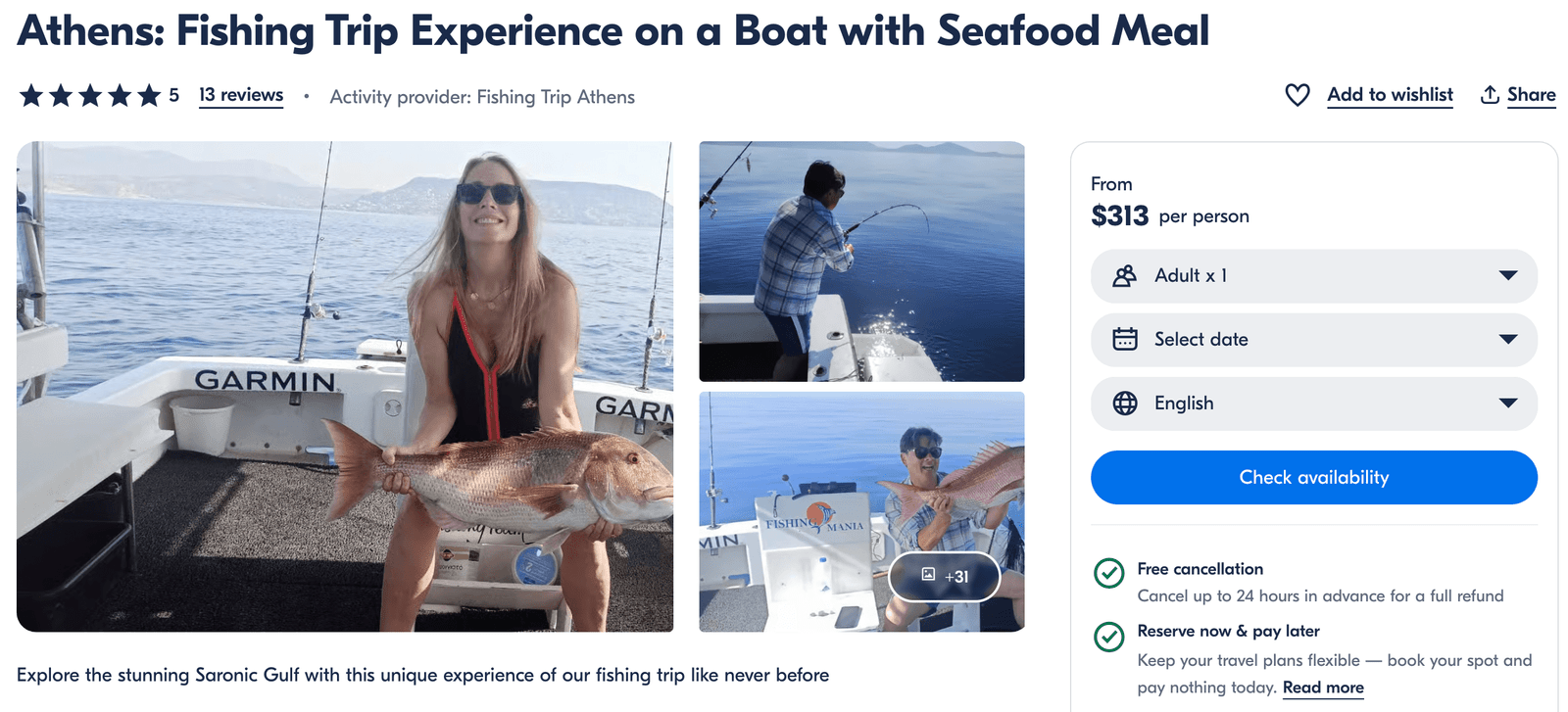The image size is (1568, 712).
Task: Click the globe language icon
Action: pos(1125,403)
